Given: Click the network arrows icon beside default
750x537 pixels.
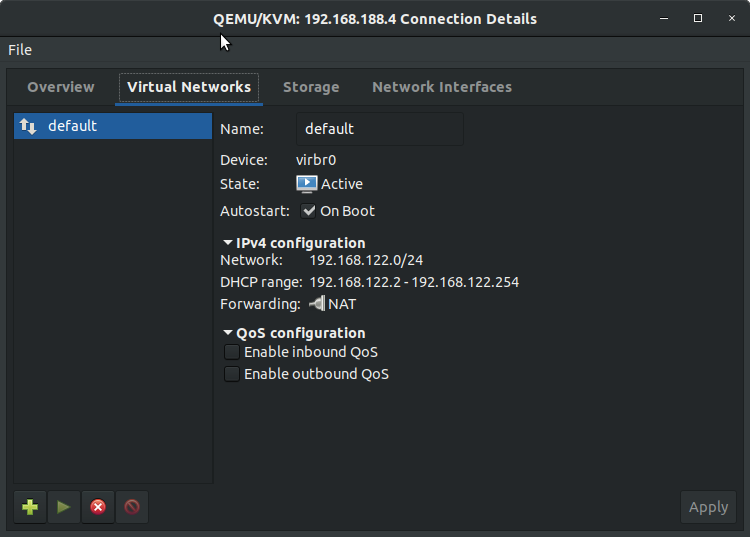Looking at the screenshot, I should pos(28,126).
